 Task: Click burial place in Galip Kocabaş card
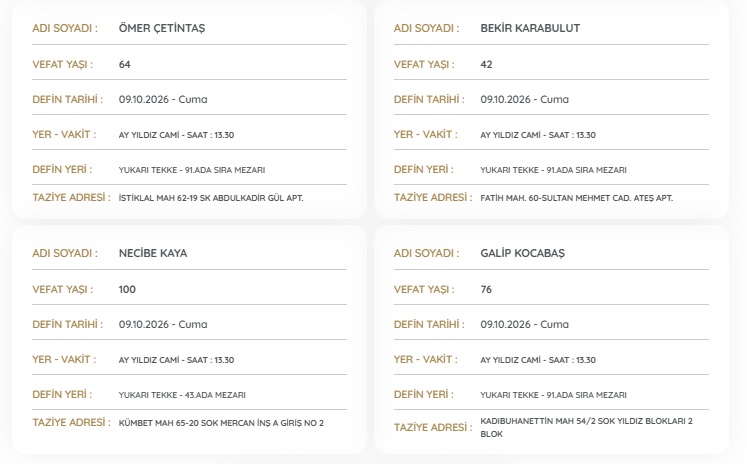tap(554, 394)
